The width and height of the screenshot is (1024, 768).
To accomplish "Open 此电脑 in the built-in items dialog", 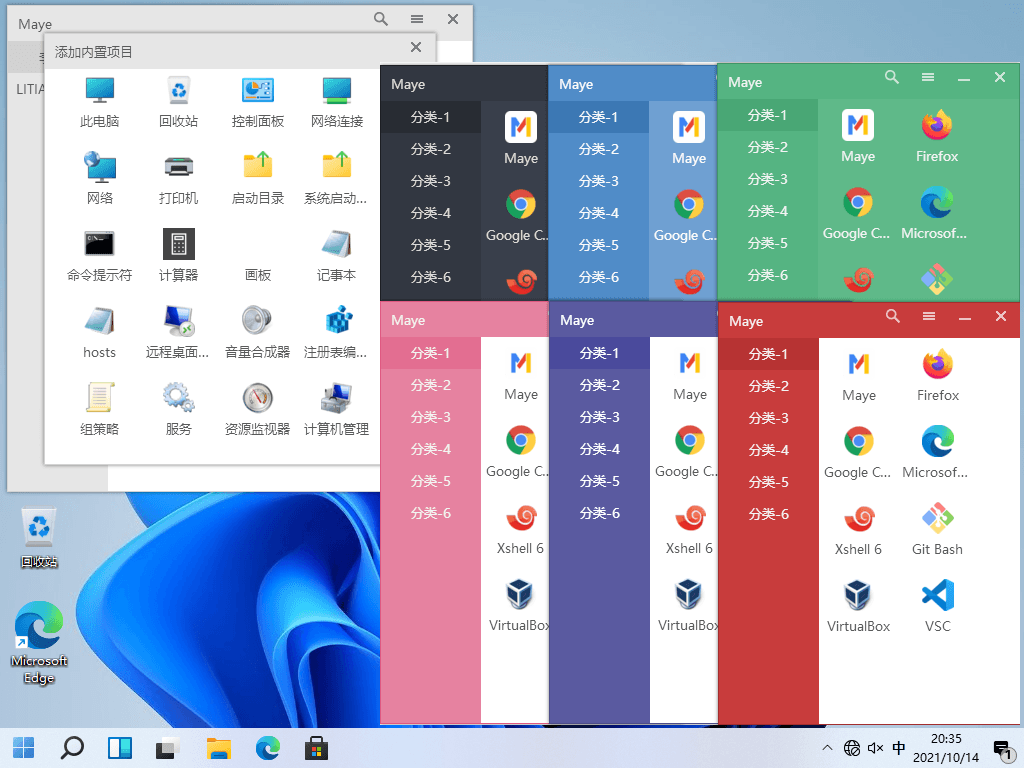I will pyautogui.click(x=99, y=101).
